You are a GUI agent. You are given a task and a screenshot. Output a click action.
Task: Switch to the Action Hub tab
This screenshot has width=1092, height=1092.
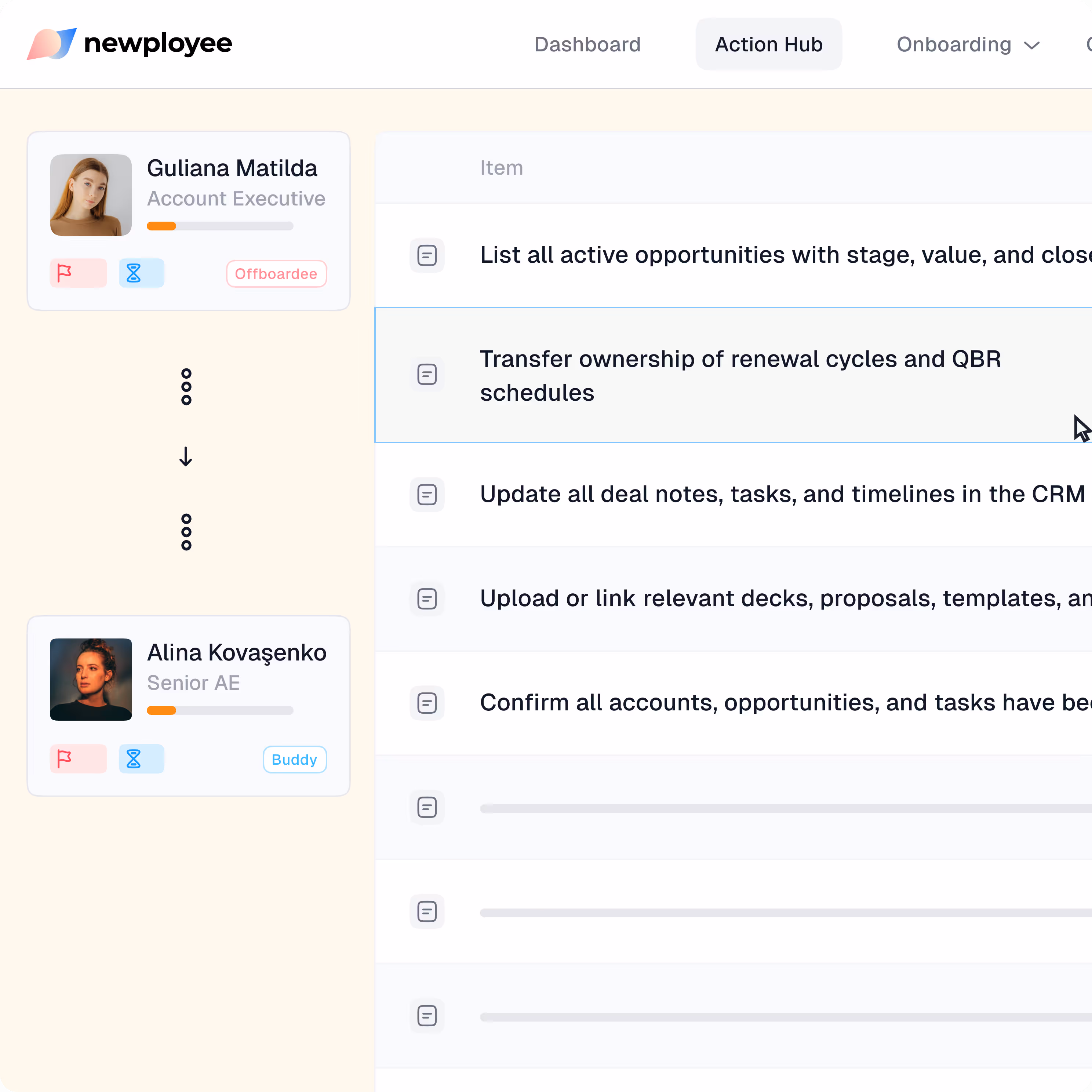coord(769,44)
